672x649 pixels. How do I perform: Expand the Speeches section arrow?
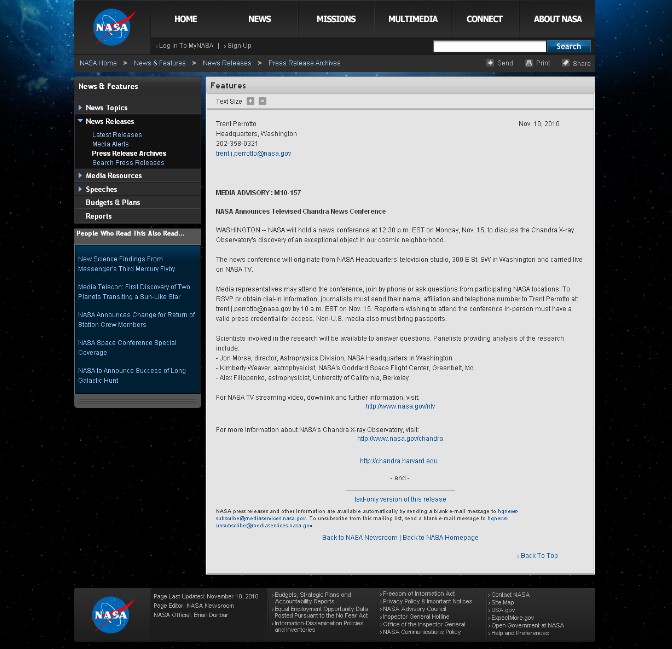click(80, 189)
